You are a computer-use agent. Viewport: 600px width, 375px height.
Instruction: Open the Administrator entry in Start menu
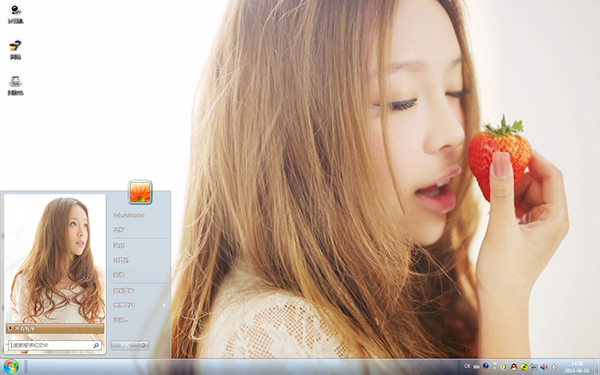pos(129,215)
